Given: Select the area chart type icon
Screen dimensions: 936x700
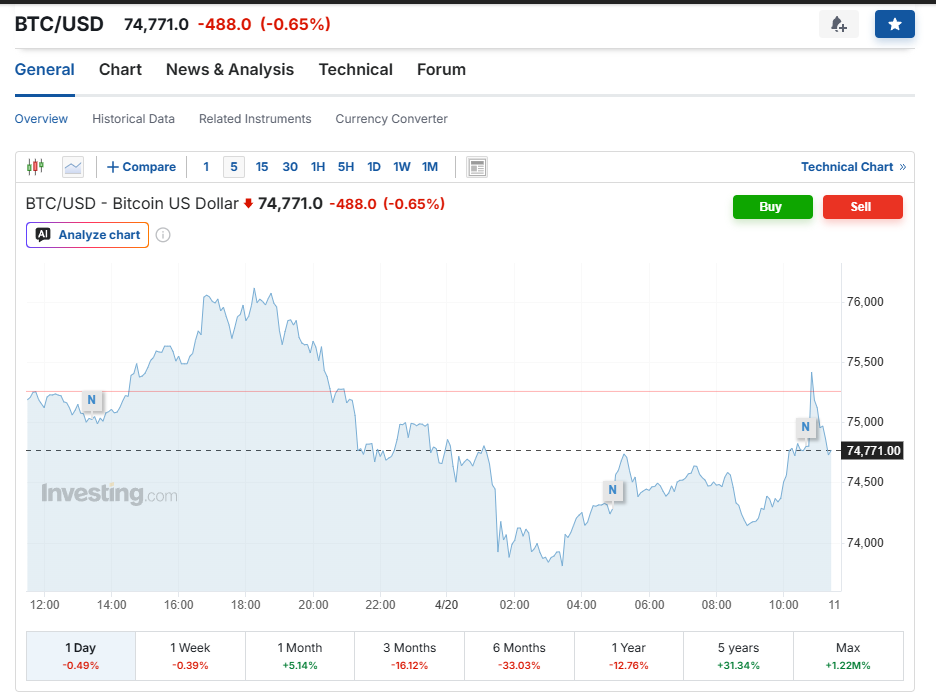Looking at the screenshot, I should point(72,167).
